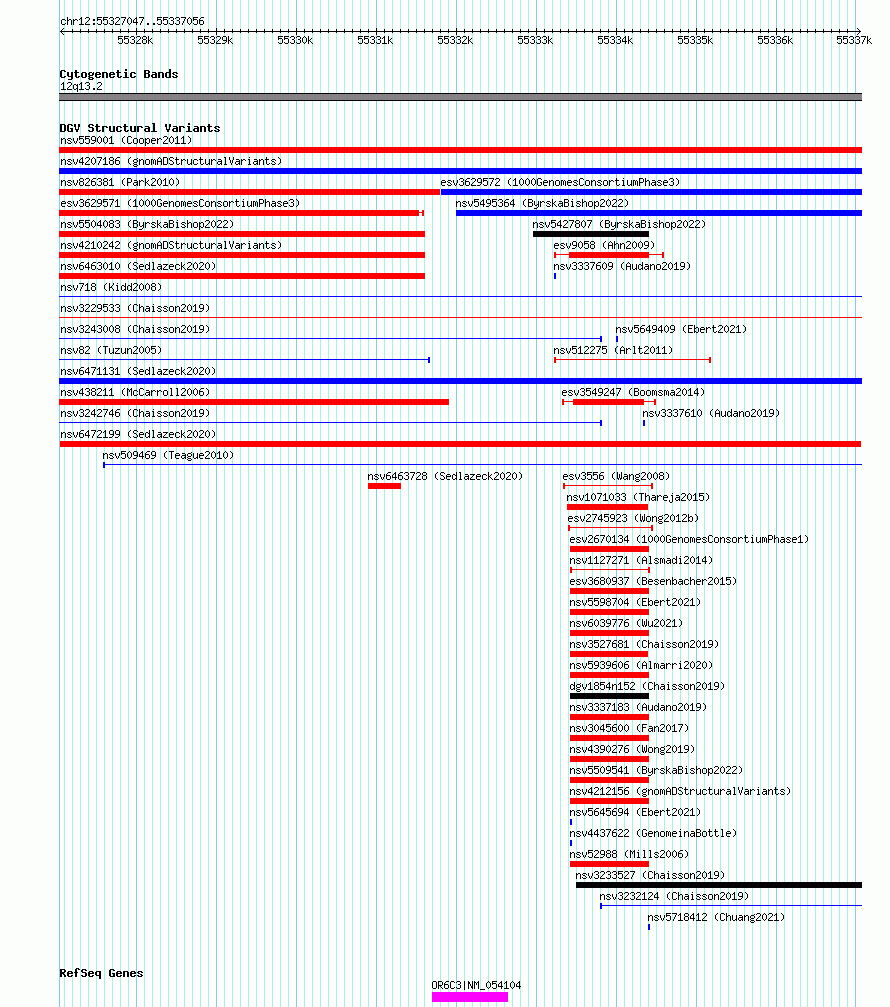Open nsv82 (Tuzun2005) variant
This screenshot has width=890, height=1007.
(111, 351)
